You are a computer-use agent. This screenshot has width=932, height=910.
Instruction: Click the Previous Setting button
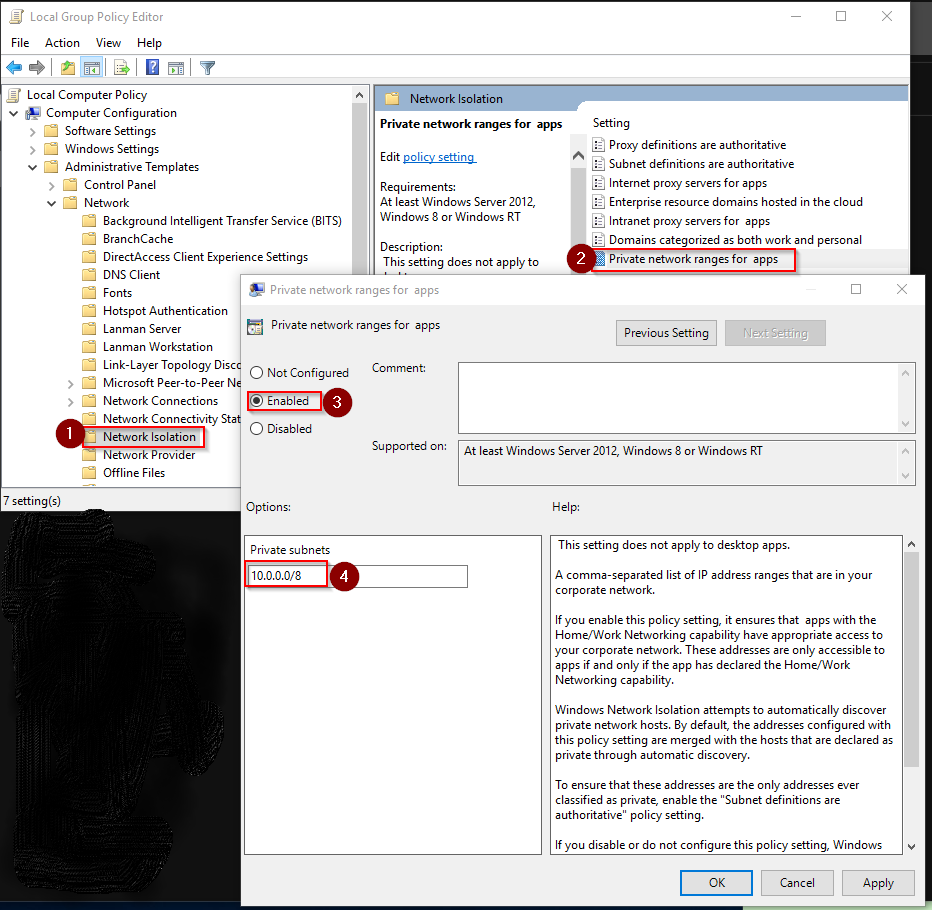(x=666, y=333)
